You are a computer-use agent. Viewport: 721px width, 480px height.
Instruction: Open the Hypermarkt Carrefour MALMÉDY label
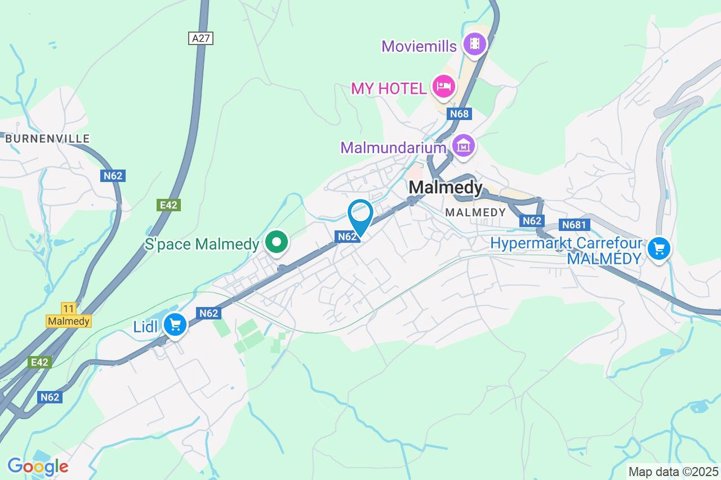pyautogui.click(x=566, y=251)
